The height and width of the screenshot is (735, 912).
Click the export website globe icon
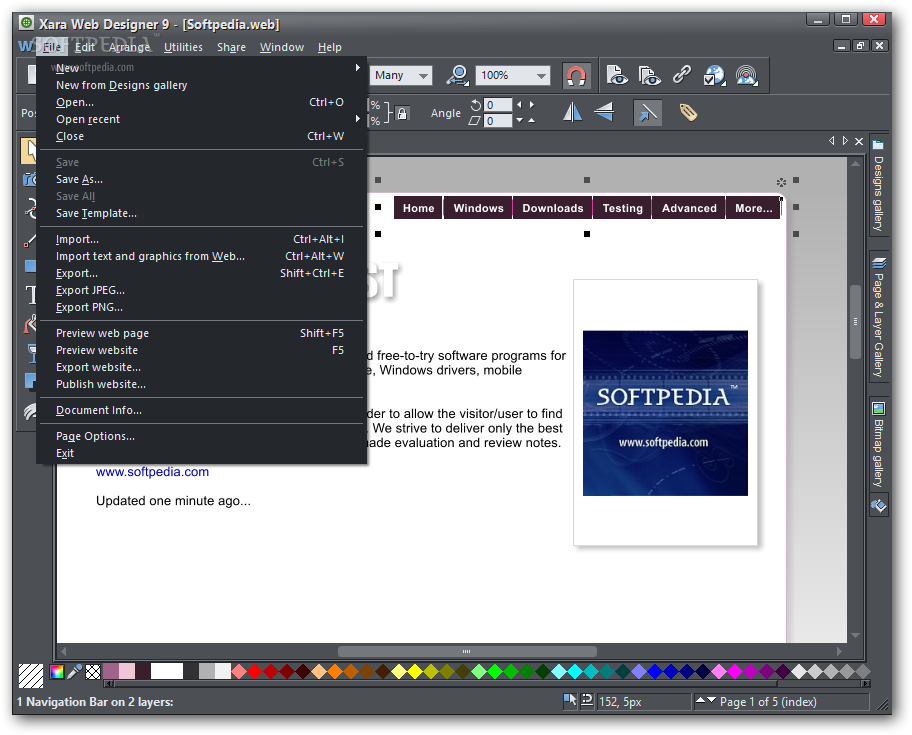pyautogui.click(x=714, y=76)
